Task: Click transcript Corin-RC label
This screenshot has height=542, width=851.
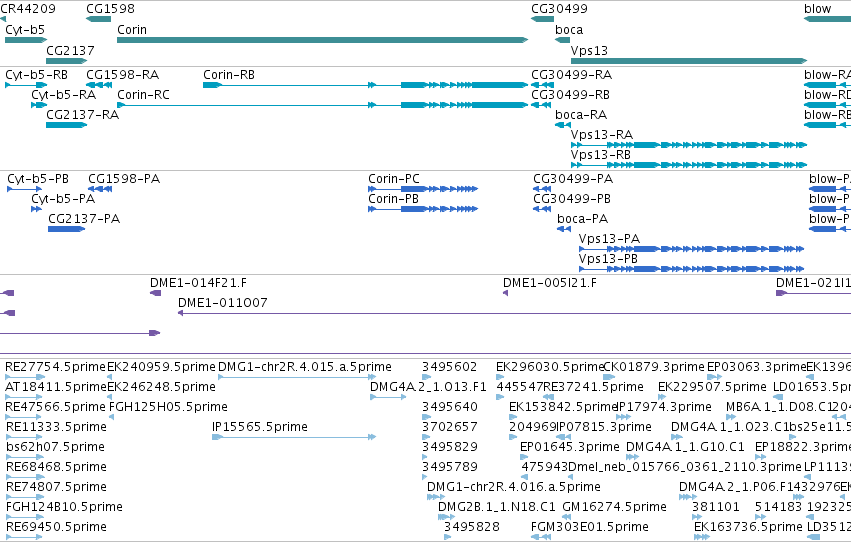Action: point(143,95)
